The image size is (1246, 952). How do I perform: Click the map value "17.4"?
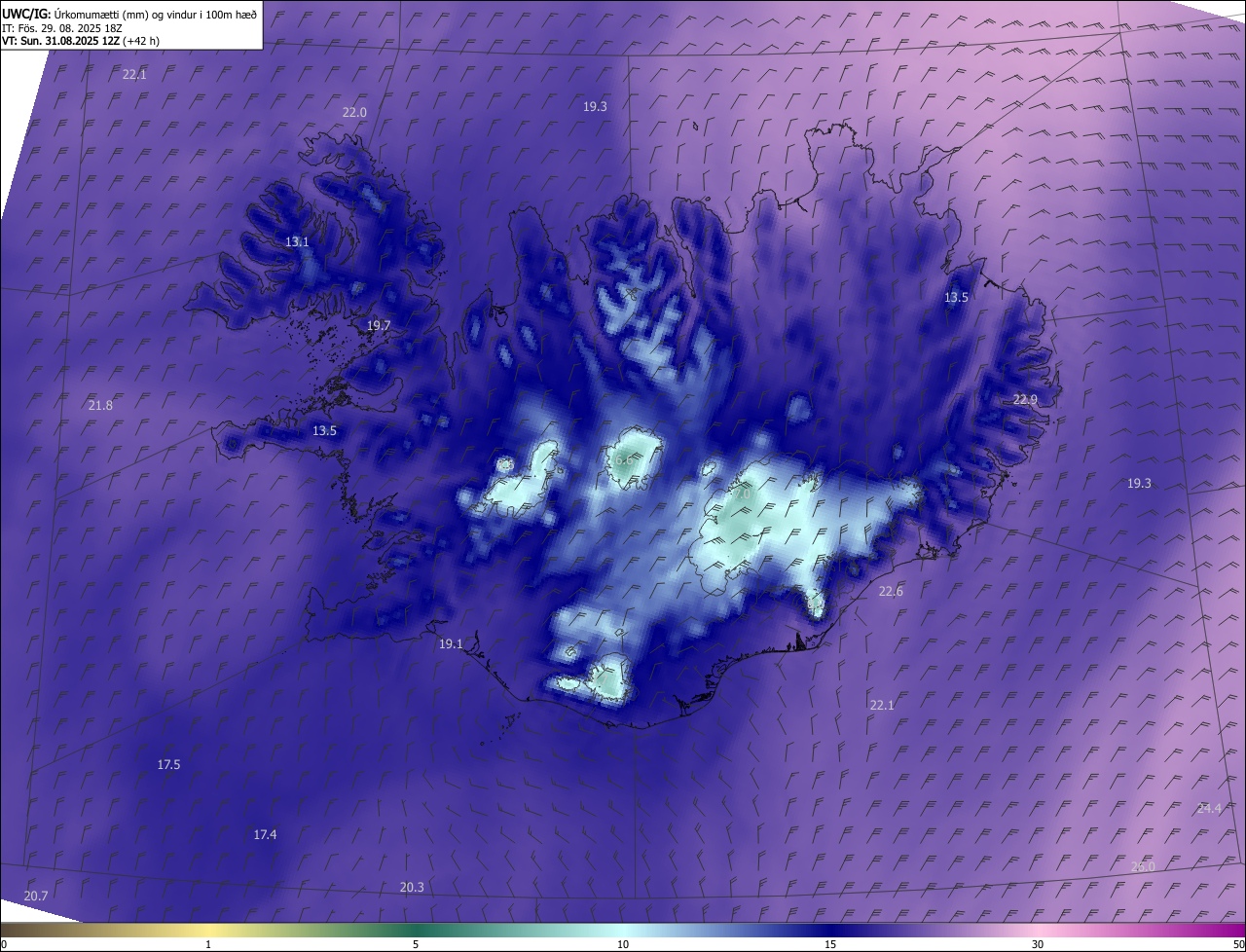click(265, 835)
